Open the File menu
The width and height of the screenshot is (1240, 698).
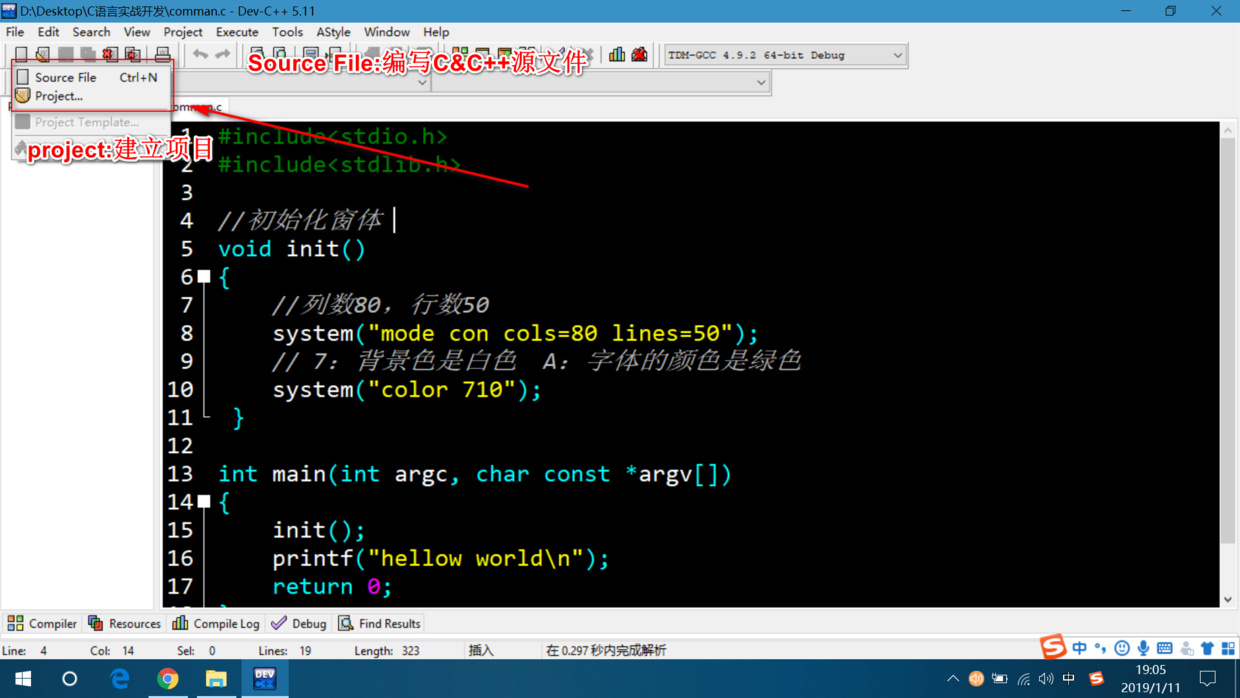point(15,32)
